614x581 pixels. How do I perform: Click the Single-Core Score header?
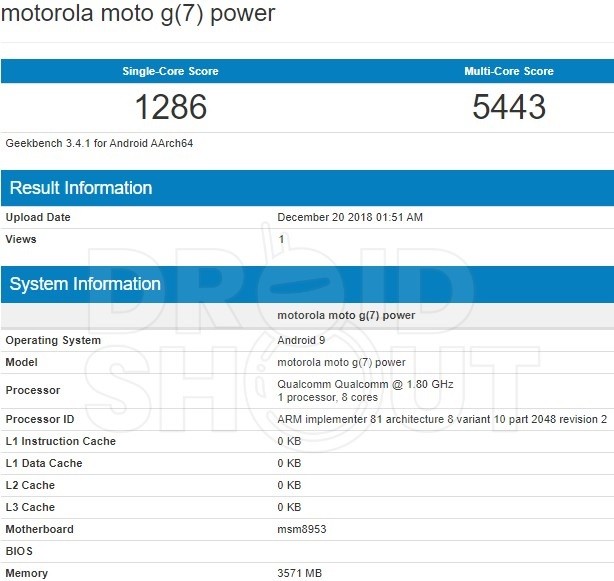170,71
